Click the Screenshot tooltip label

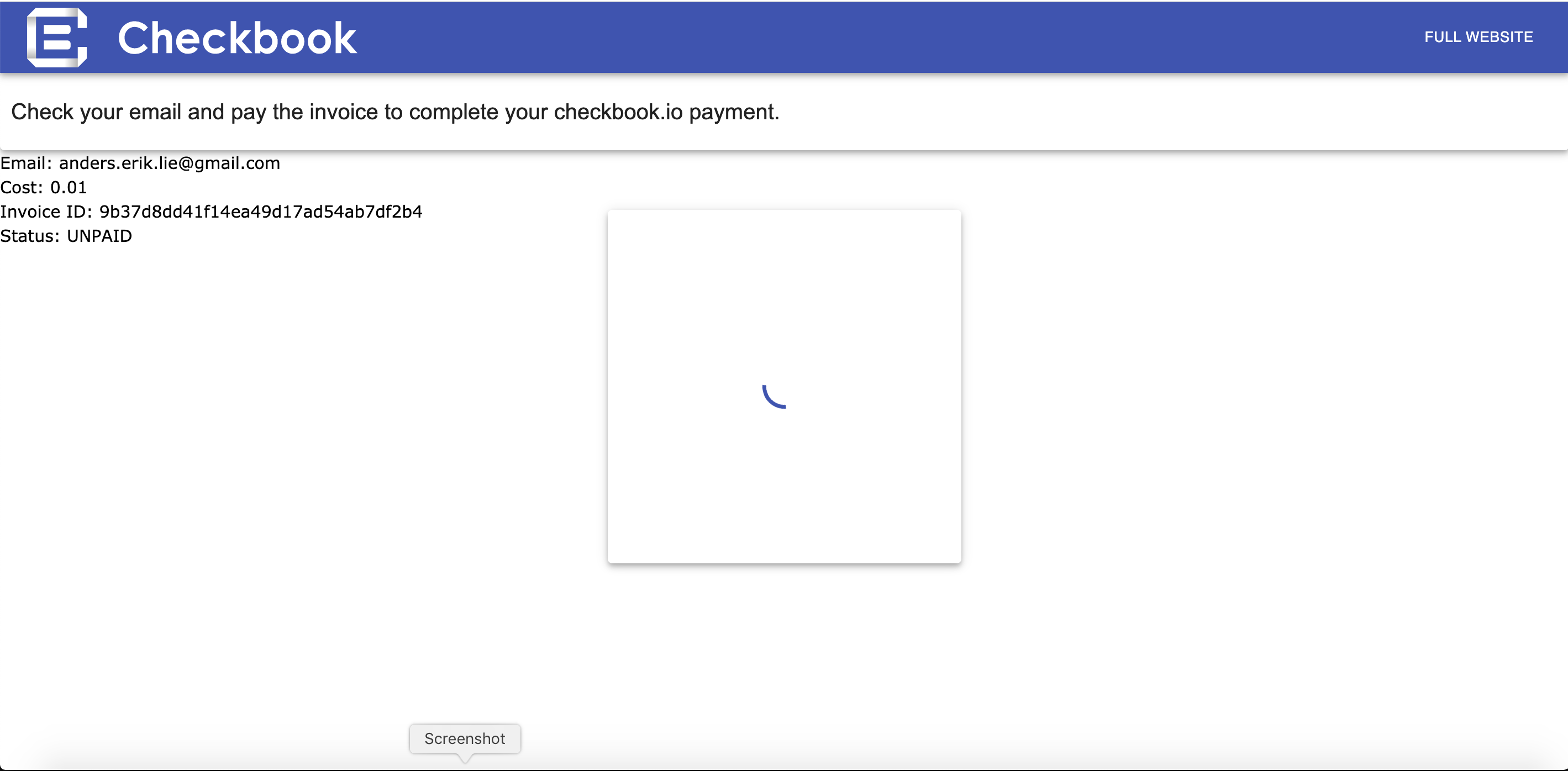(x=465, y=738)
